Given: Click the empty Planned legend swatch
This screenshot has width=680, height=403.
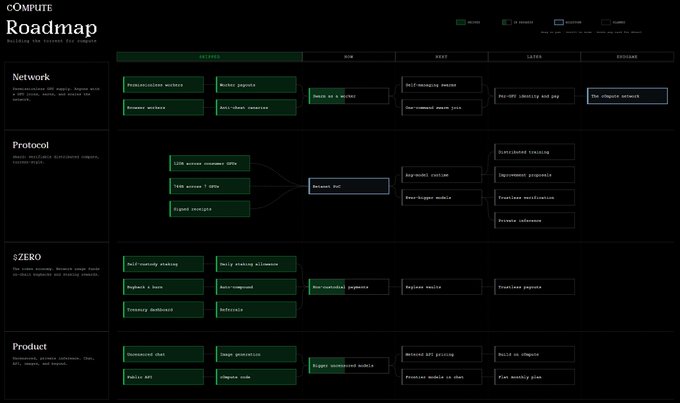Looking at the screenshot, I should tap(606, 22).
